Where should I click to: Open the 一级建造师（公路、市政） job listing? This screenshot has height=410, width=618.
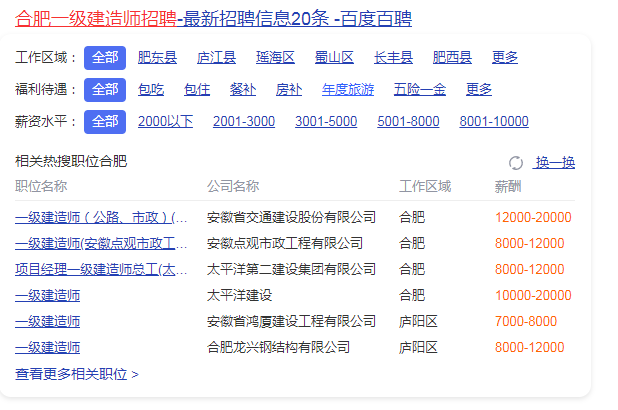point(101,217)
